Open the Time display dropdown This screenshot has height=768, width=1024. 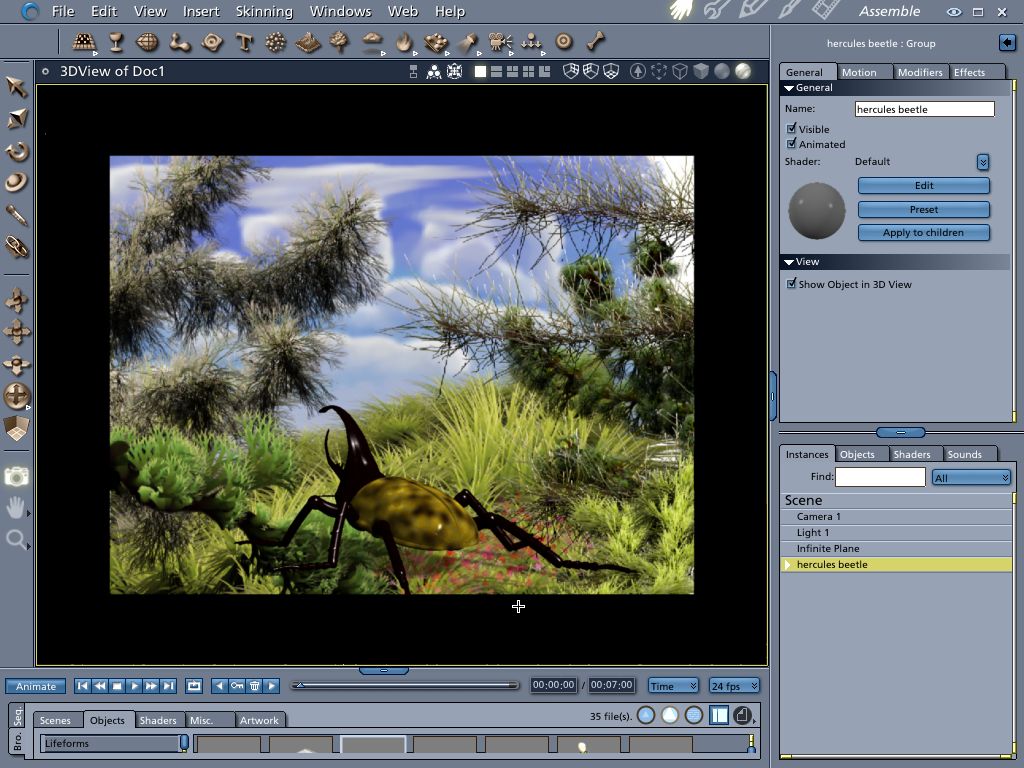pyautogui.click(x=673, y=686)
